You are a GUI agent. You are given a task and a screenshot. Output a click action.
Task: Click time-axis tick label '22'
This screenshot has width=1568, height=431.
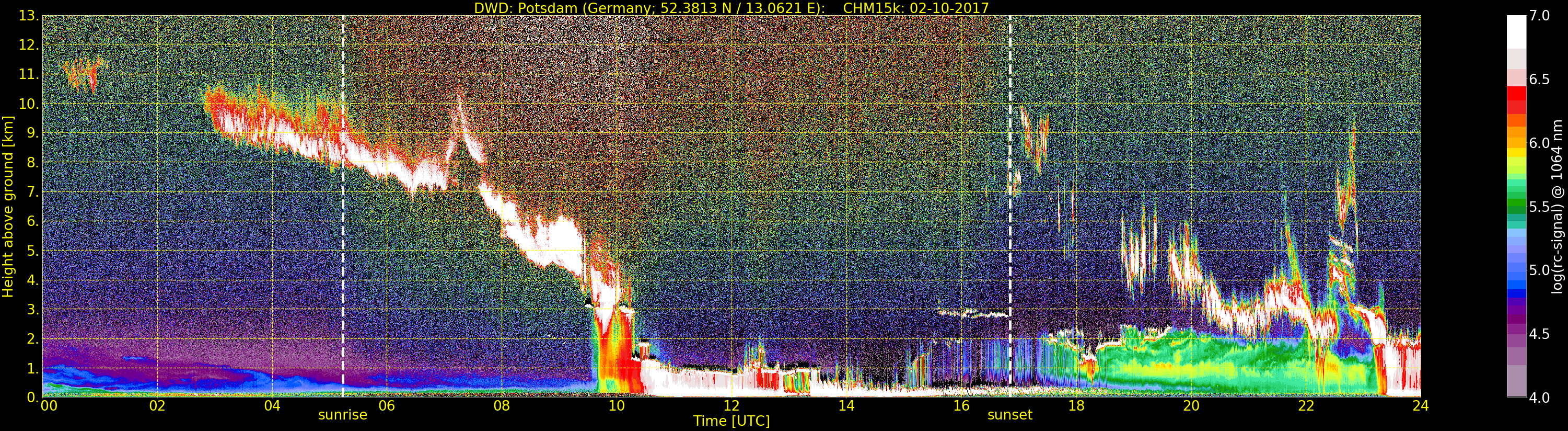1306,405
